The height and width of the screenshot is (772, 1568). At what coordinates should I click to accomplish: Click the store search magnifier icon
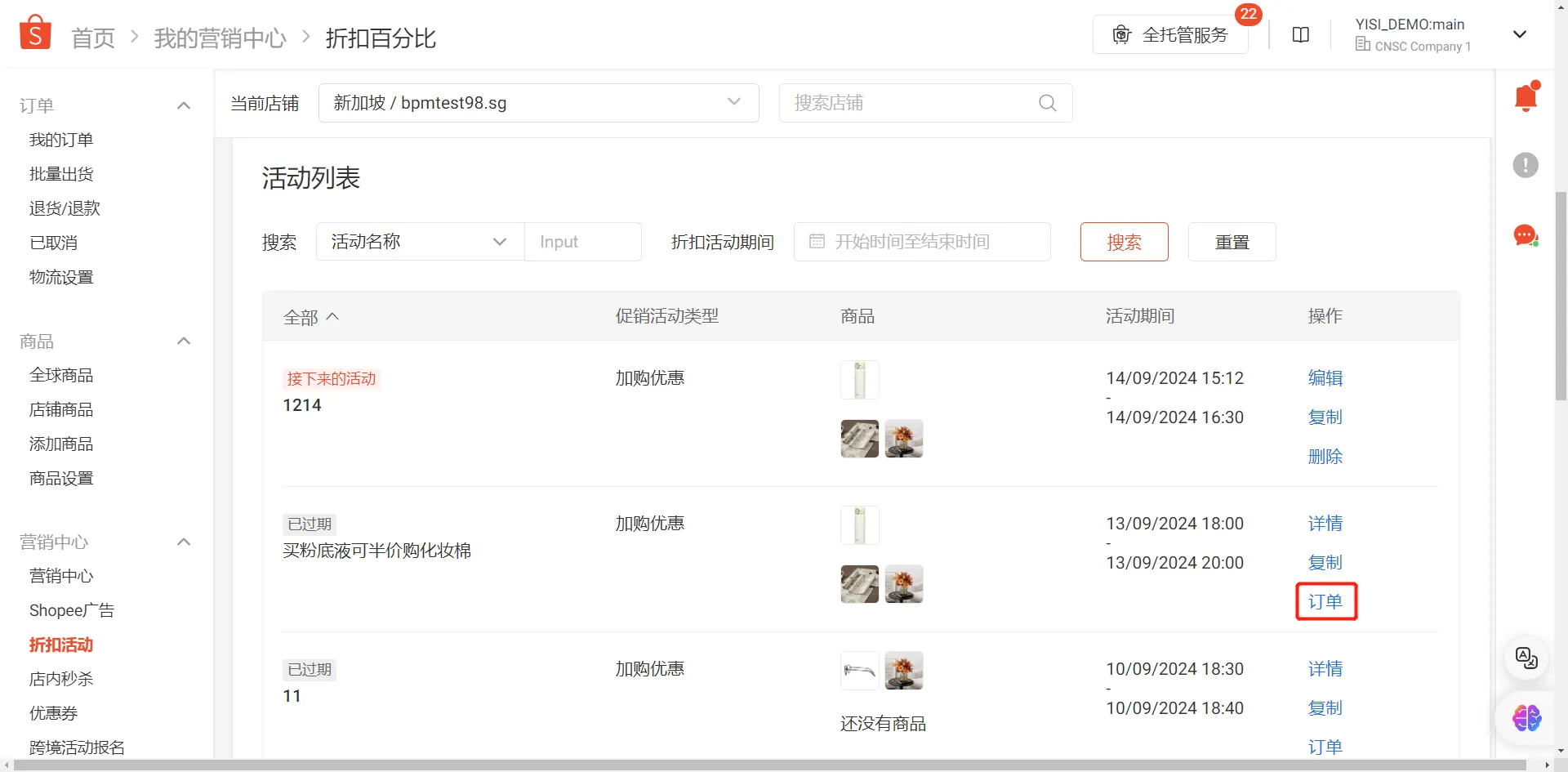click(x=1048, y=103)
